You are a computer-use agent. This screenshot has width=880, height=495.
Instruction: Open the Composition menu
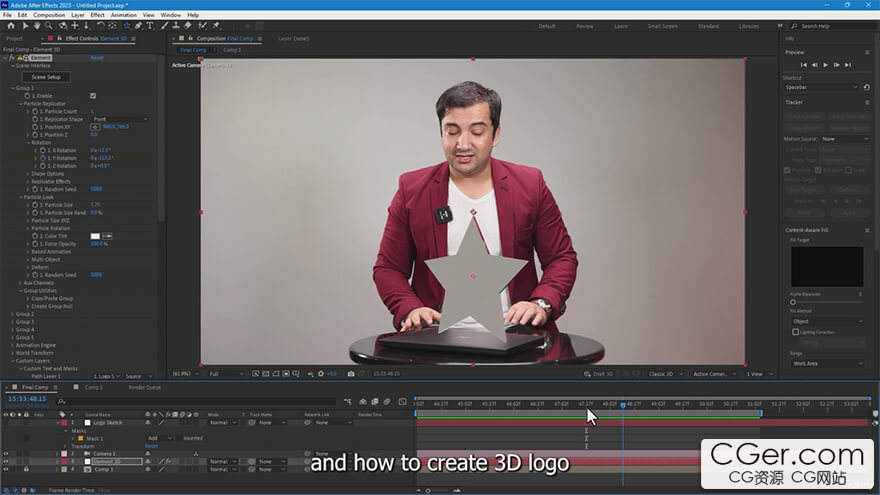coord(49,15)
